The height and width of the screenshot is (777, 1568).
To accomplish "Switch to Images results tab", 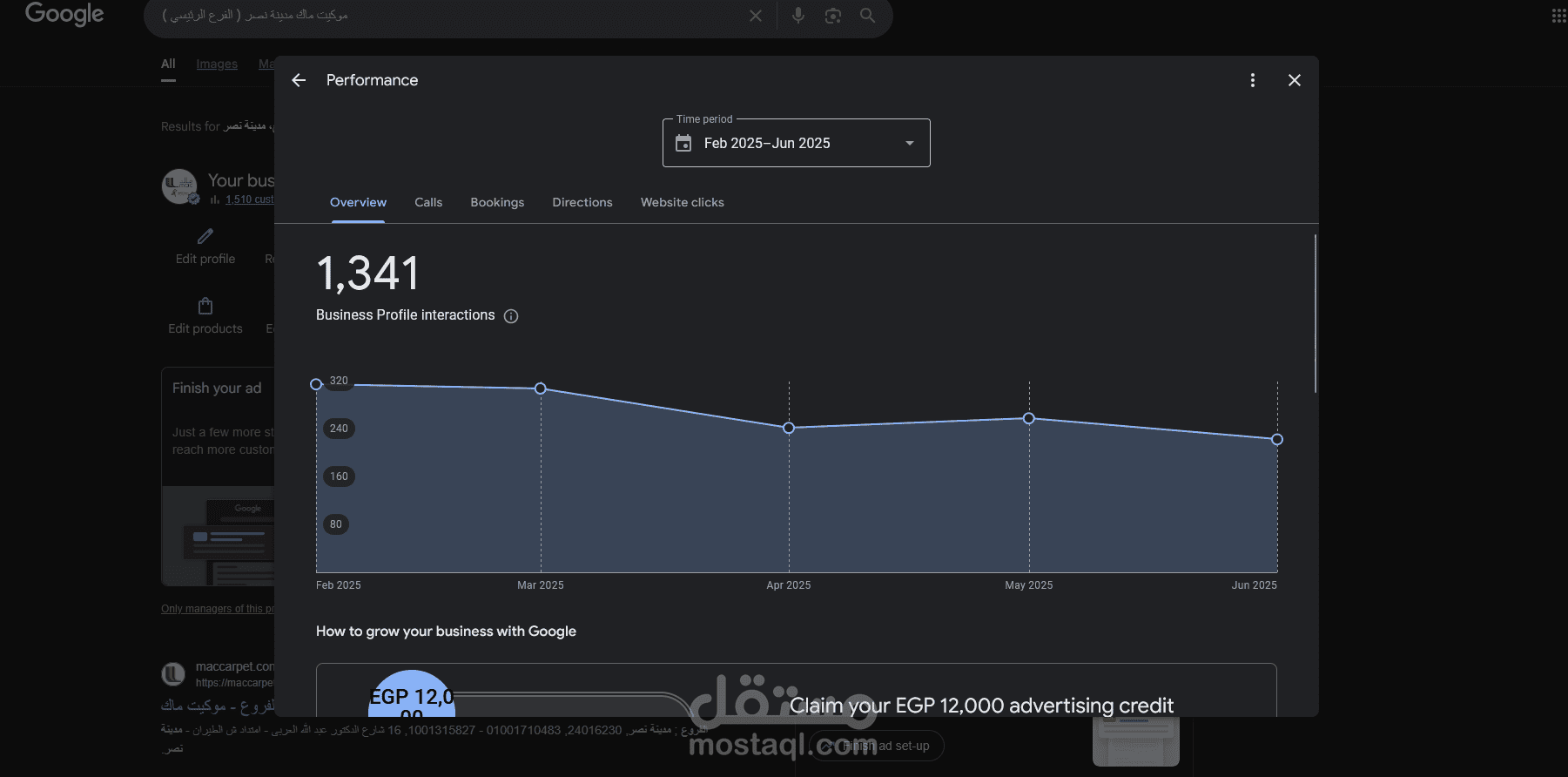I will (217, 64).
